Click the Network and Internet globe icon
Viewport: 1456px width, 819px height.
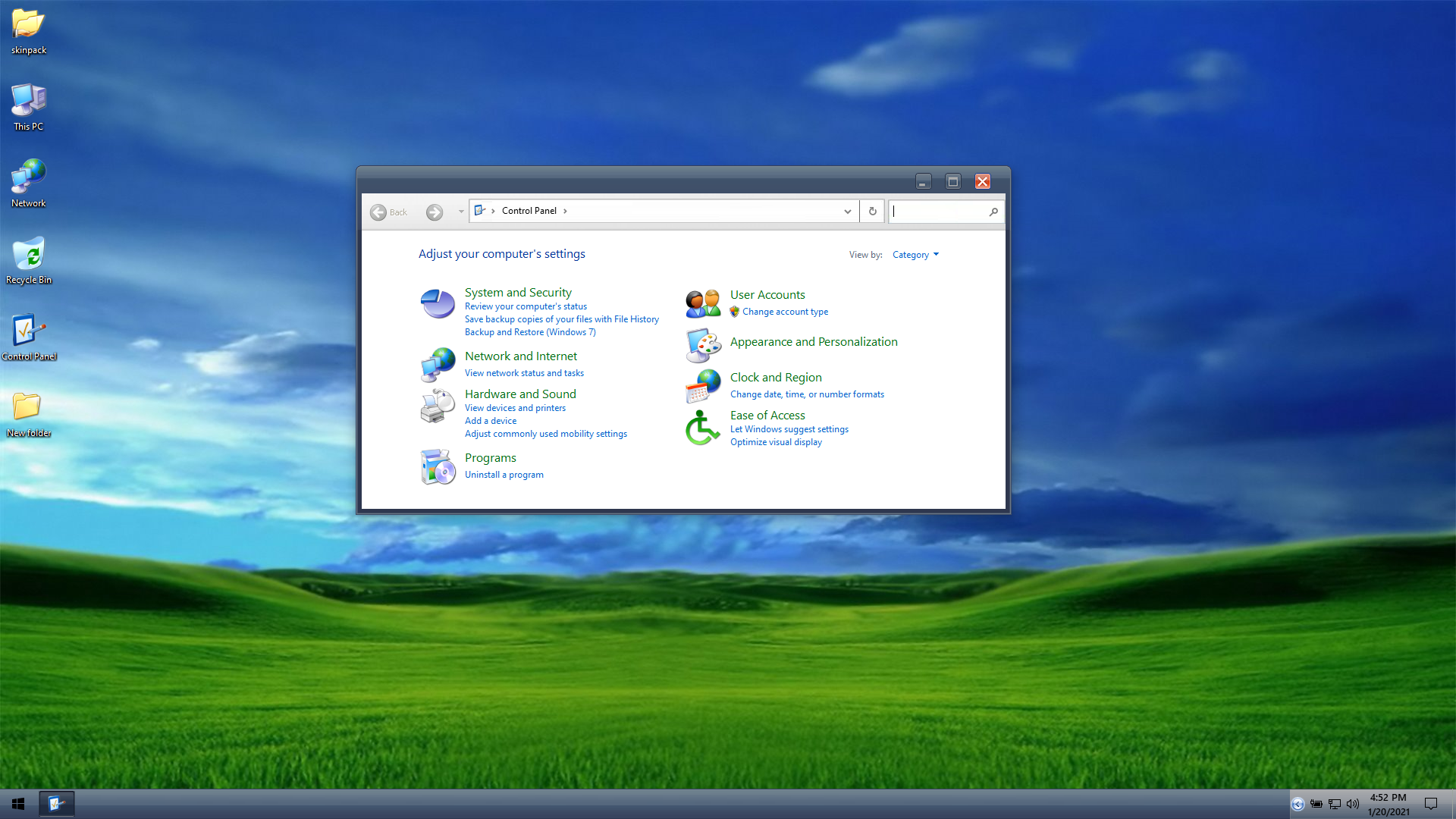coord(438,365)
